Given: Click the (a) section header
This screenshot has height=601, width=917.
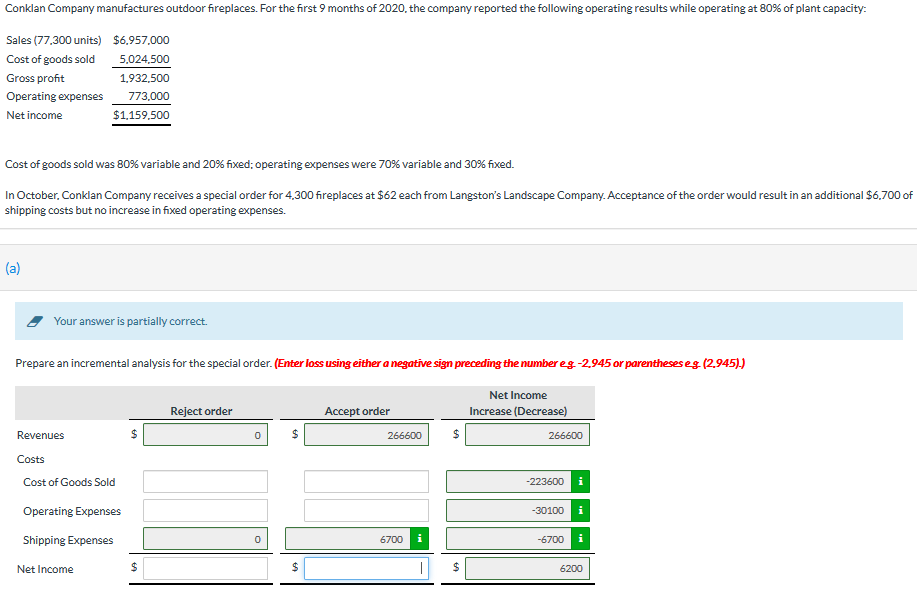Looking at the screenshot, I should click(x=13, y=268).
